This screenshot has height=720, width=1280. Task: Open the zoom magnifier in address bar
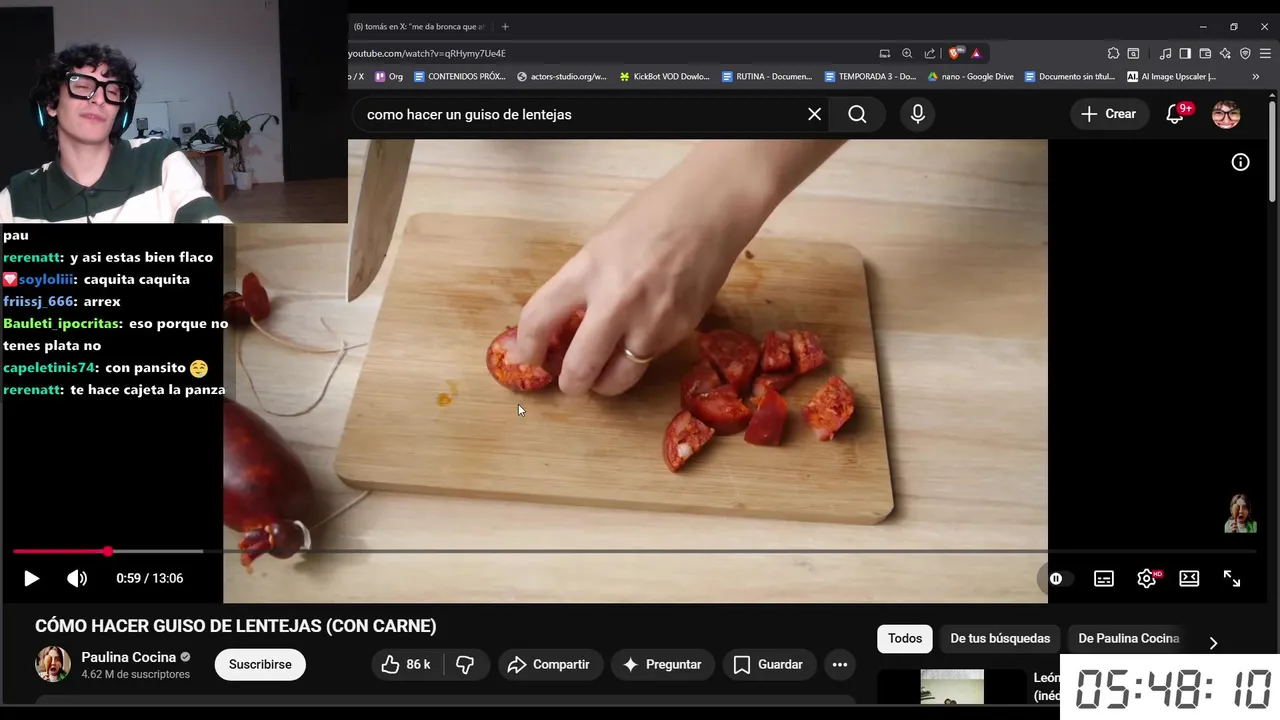pos(907,53)
